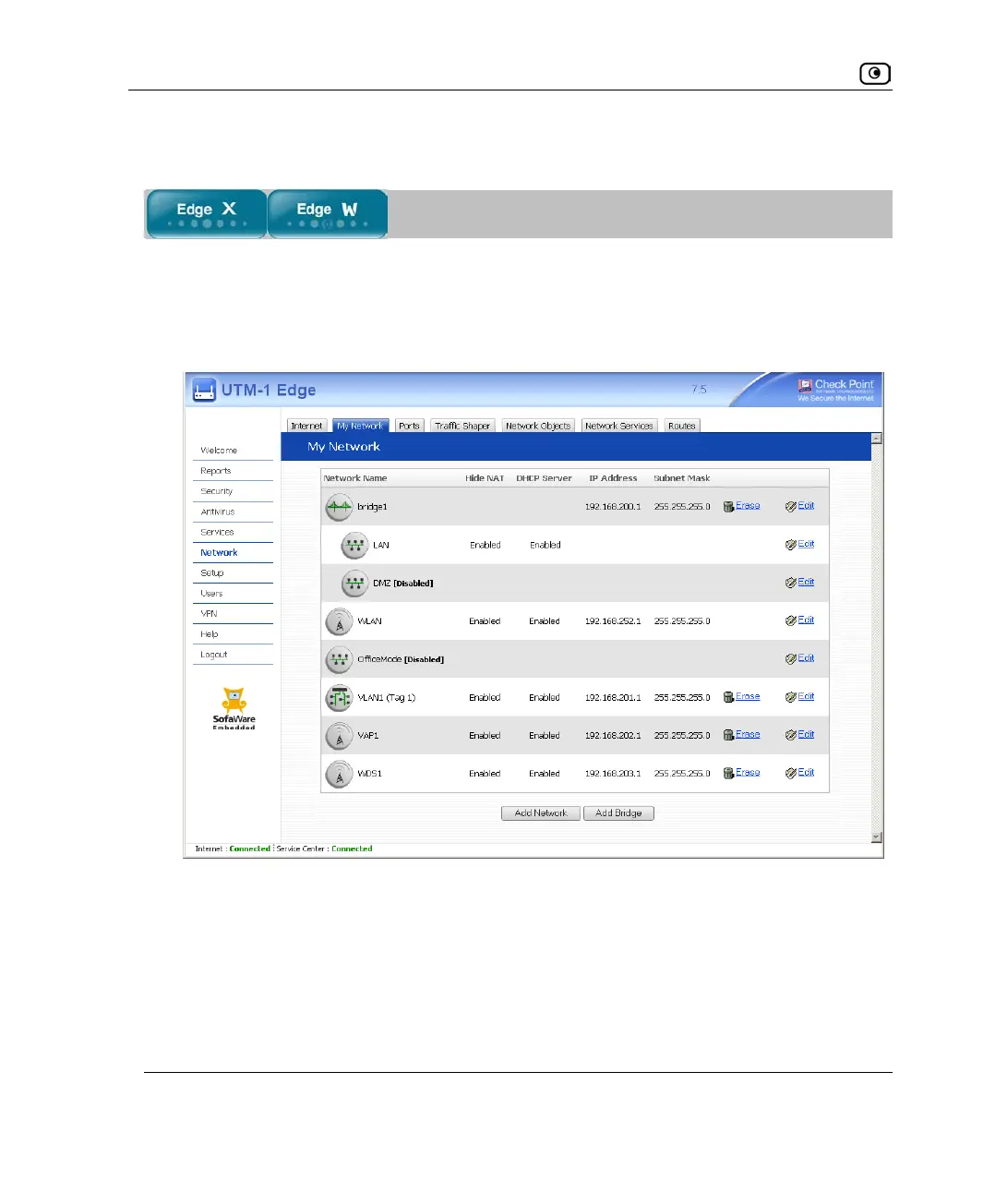Open Welcome in the sidebar
The width and height of the screenshot is (995, 1204).
click(x=219, y=451)
